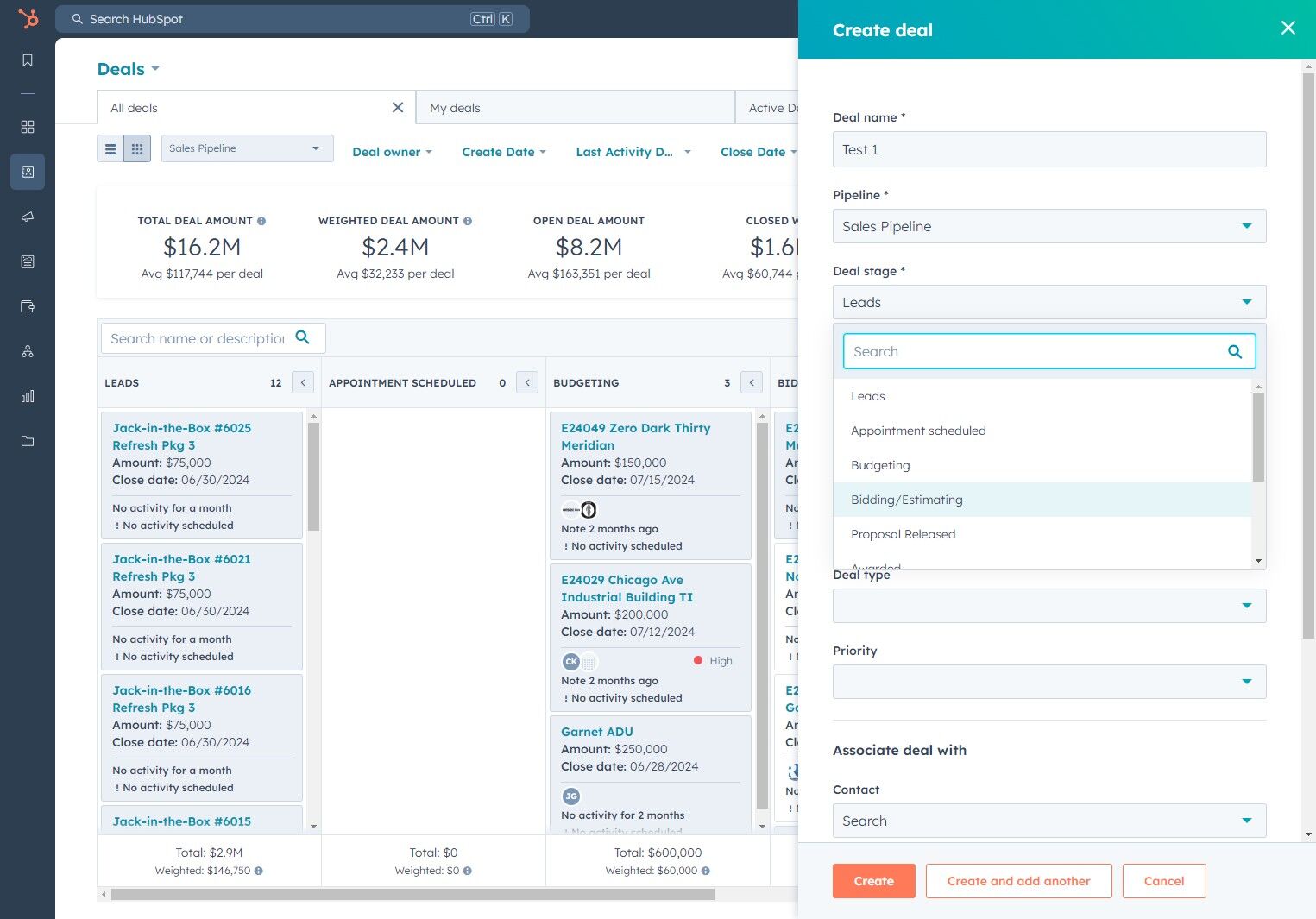The width and height of the screenshot is (1316, 919).
Task: Choose Leads from the deal stage list
Action: (1042, 396)
